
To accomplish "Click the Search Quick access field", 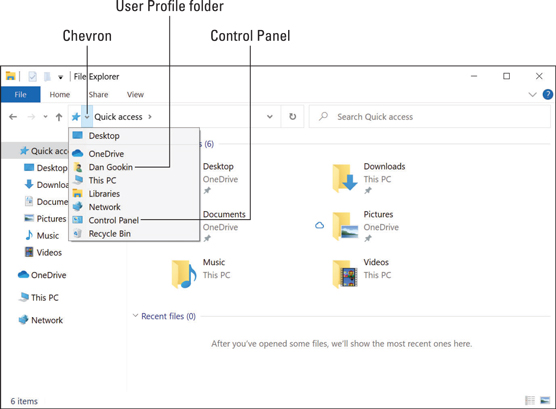I will 430,117.
